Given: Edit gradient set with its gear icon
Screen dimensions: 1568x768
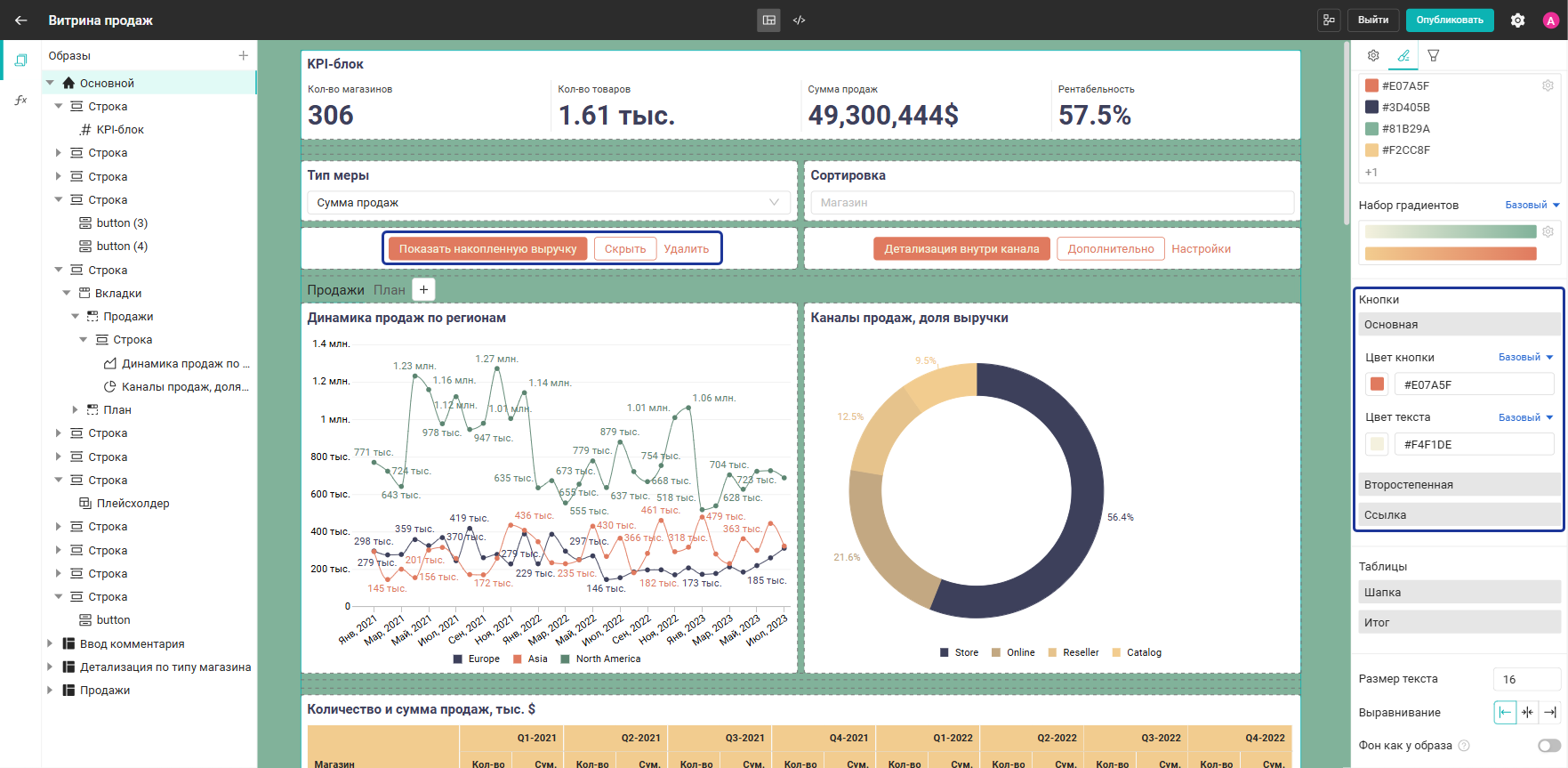Looking at the screenshot, I should coord(1548,231).
